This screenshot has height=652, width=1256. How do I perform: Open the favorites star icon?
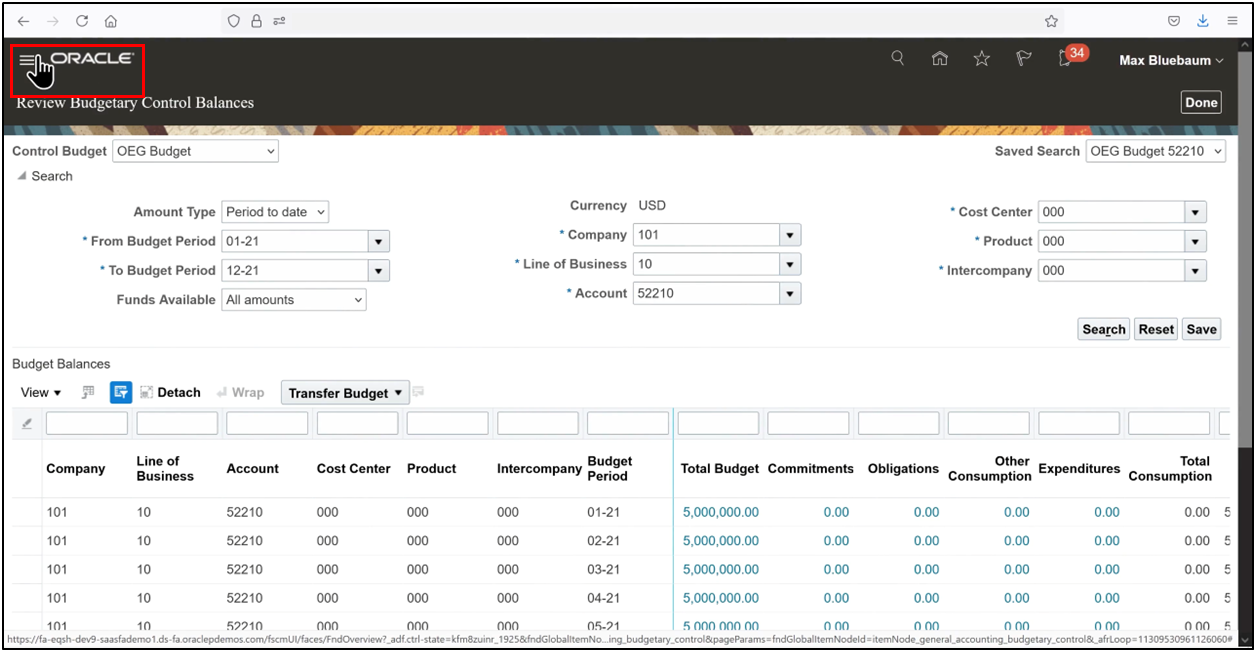981,58
